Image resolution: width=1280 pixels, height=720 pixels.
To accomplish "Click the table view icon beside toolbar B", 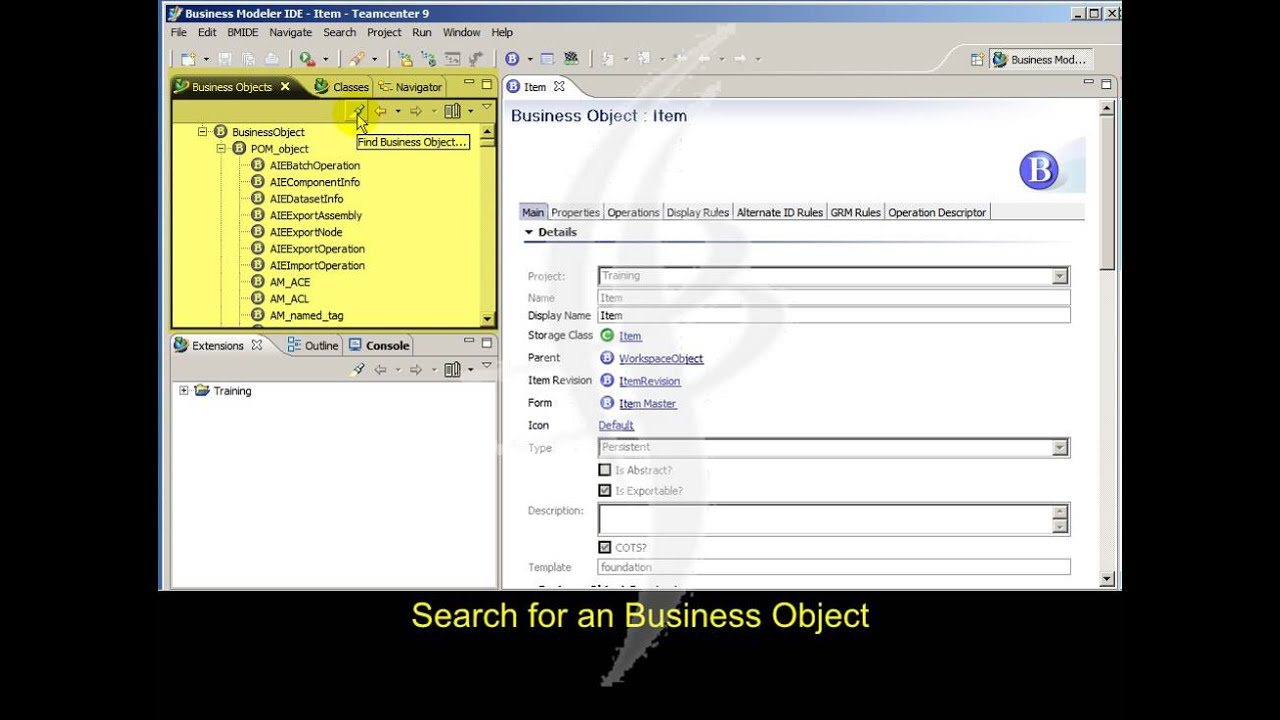I will (x=547, y=59).
